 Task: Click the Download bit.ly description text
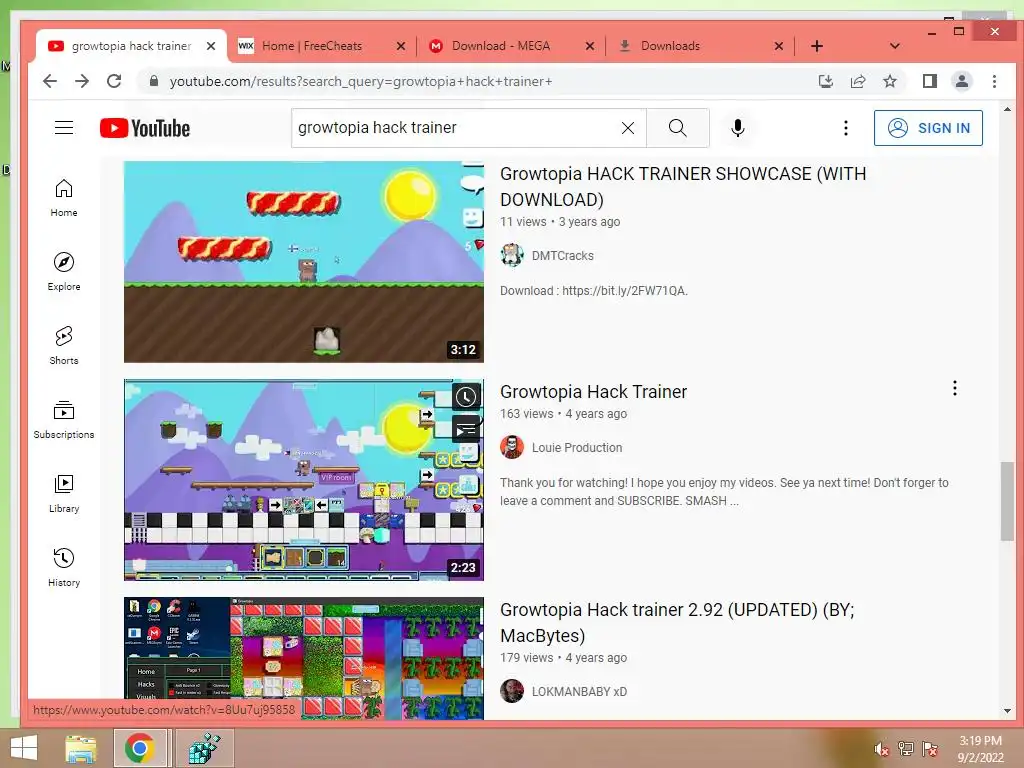pos(594,291)
